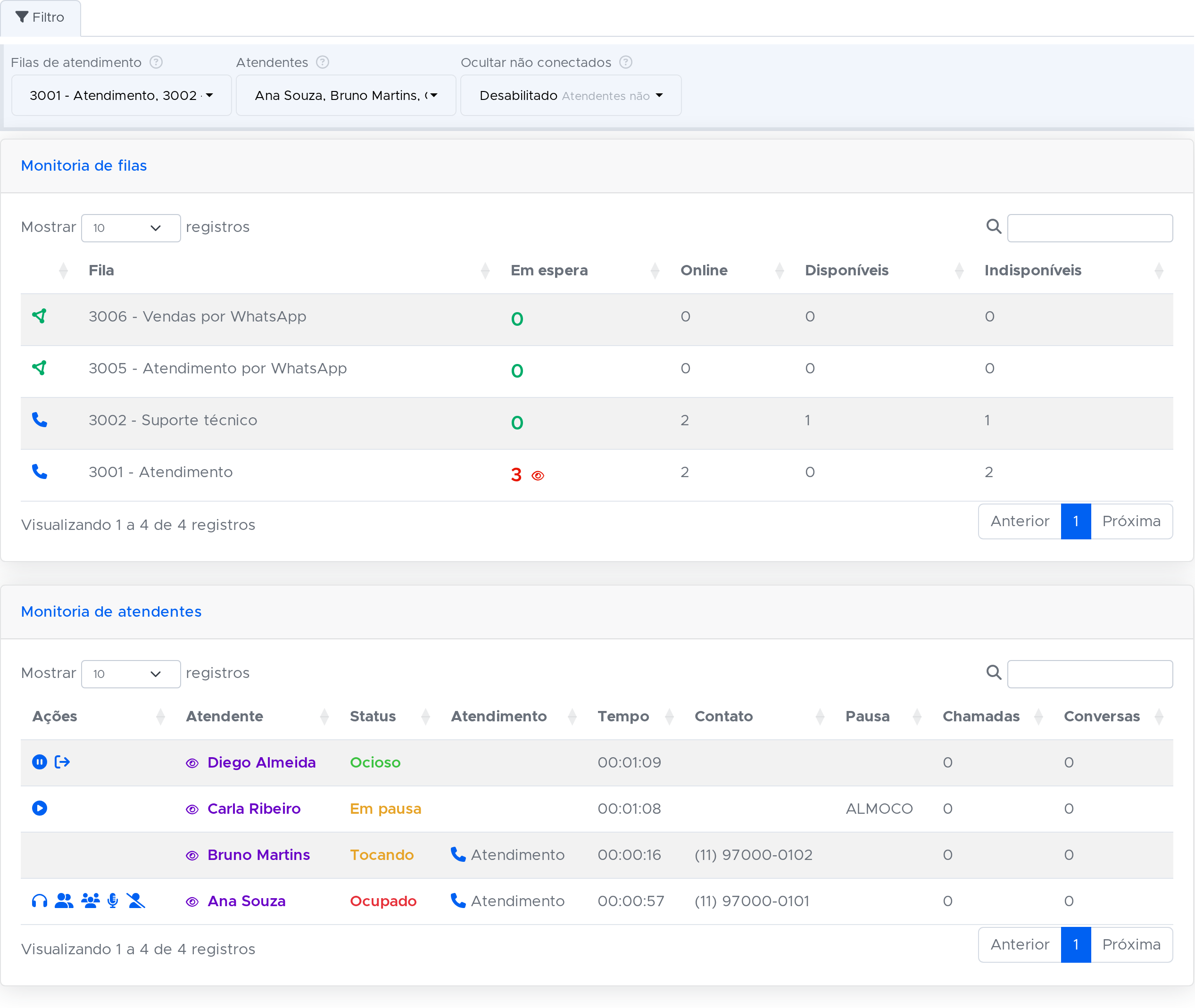Change records count in Monitoria de filas
The image size is (1195, 1008).
131,228
